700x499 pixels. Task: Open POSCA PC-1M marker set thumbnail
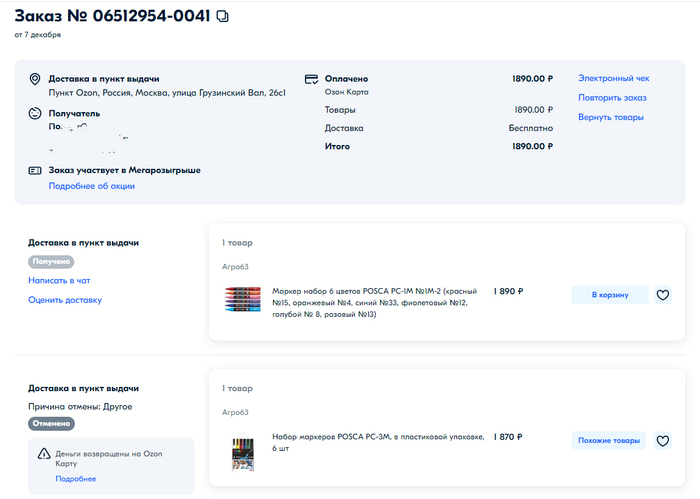pyautogui.click(x=242, y=299)
